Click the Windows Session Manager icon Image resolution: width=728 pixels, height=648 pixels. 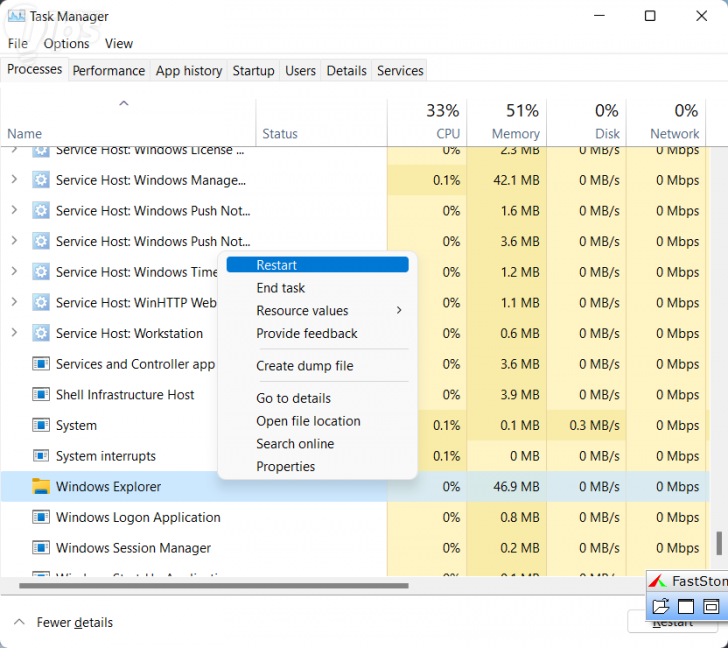click(x=41, y=548)
